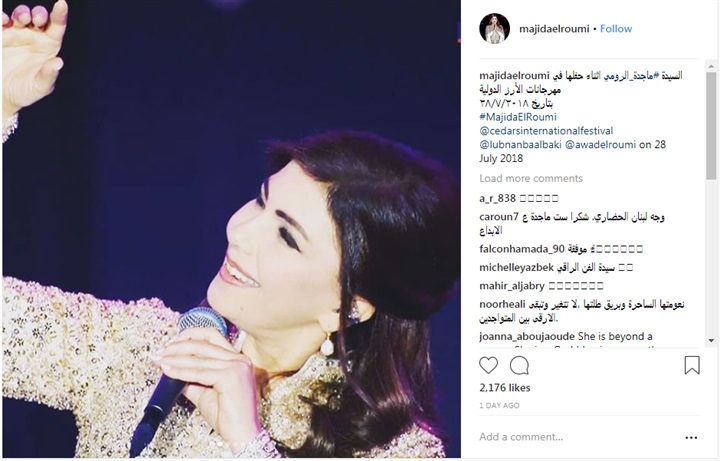The height and width of the screenshot is (461, 720).
Task: Click the scroll down arrow in comments
Action: point(711,341)
